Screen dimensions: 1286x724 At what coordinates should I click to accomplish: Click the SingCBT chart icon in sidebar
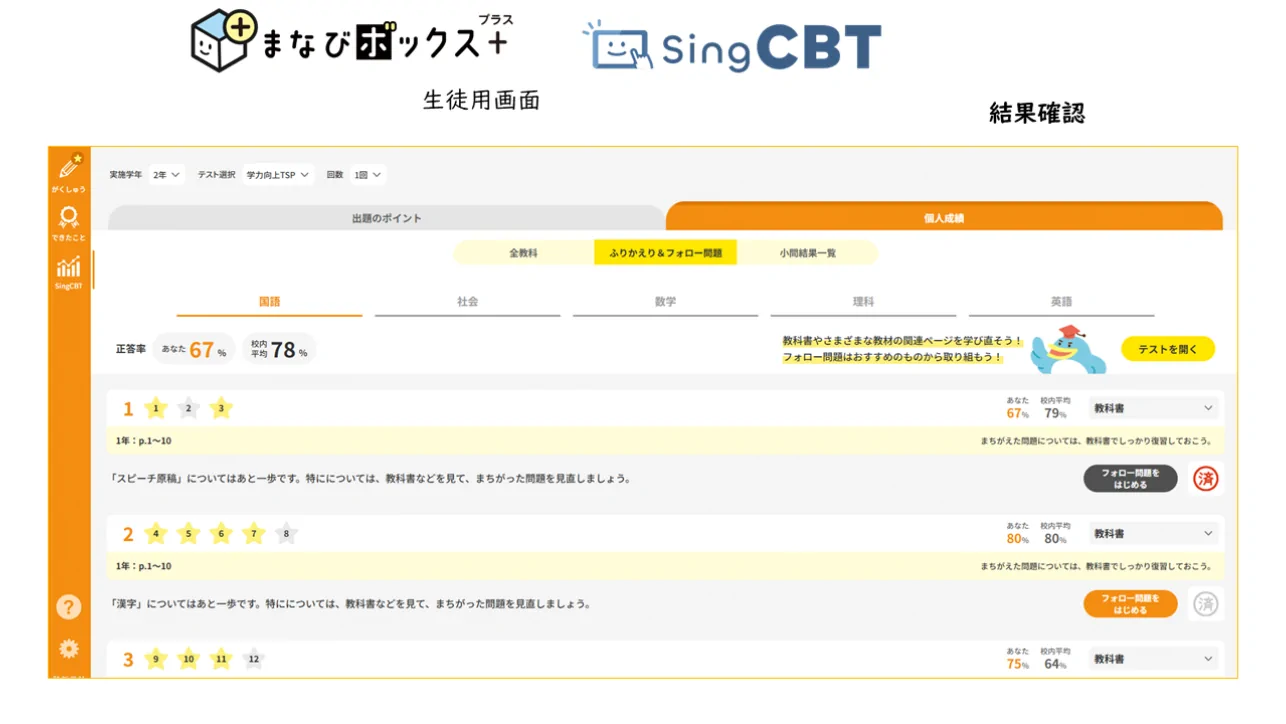(x=69, y=270)
